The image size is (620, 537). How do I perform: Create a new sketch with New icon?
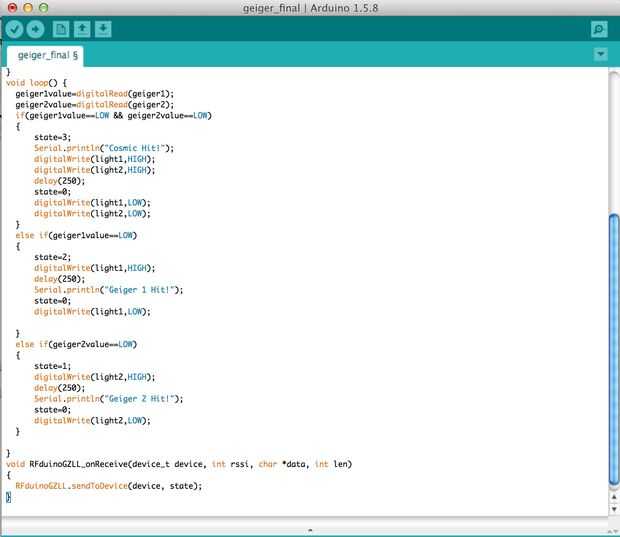point(61,29)
